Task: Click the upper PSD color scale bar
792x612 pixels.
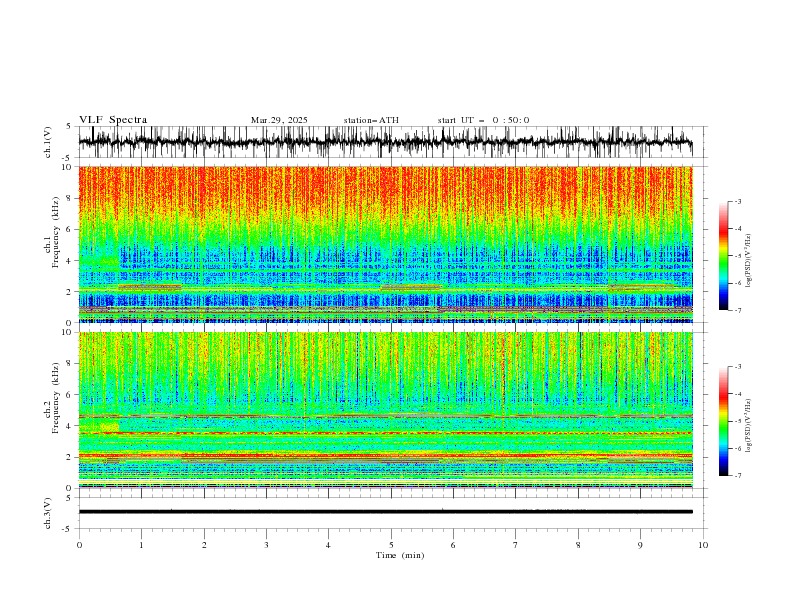Action: [x=723, y=256]
